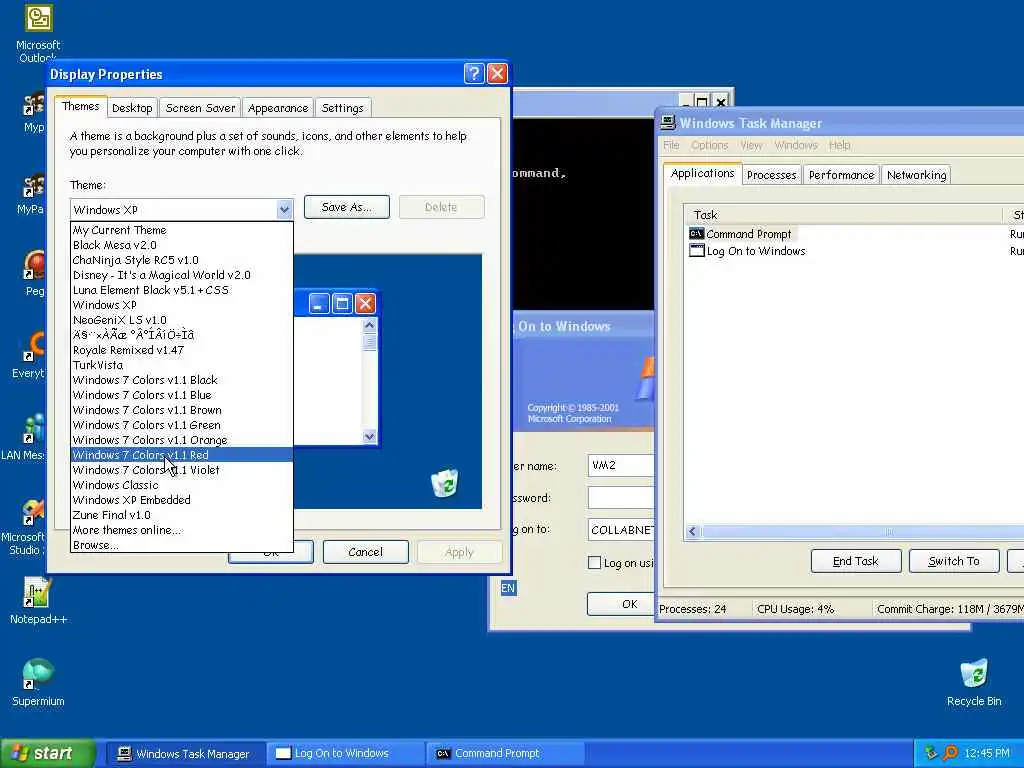Choose Windows 7 Colors v1.1 Black theme
The image size is (1024, 768).
[x=182, y=380]
